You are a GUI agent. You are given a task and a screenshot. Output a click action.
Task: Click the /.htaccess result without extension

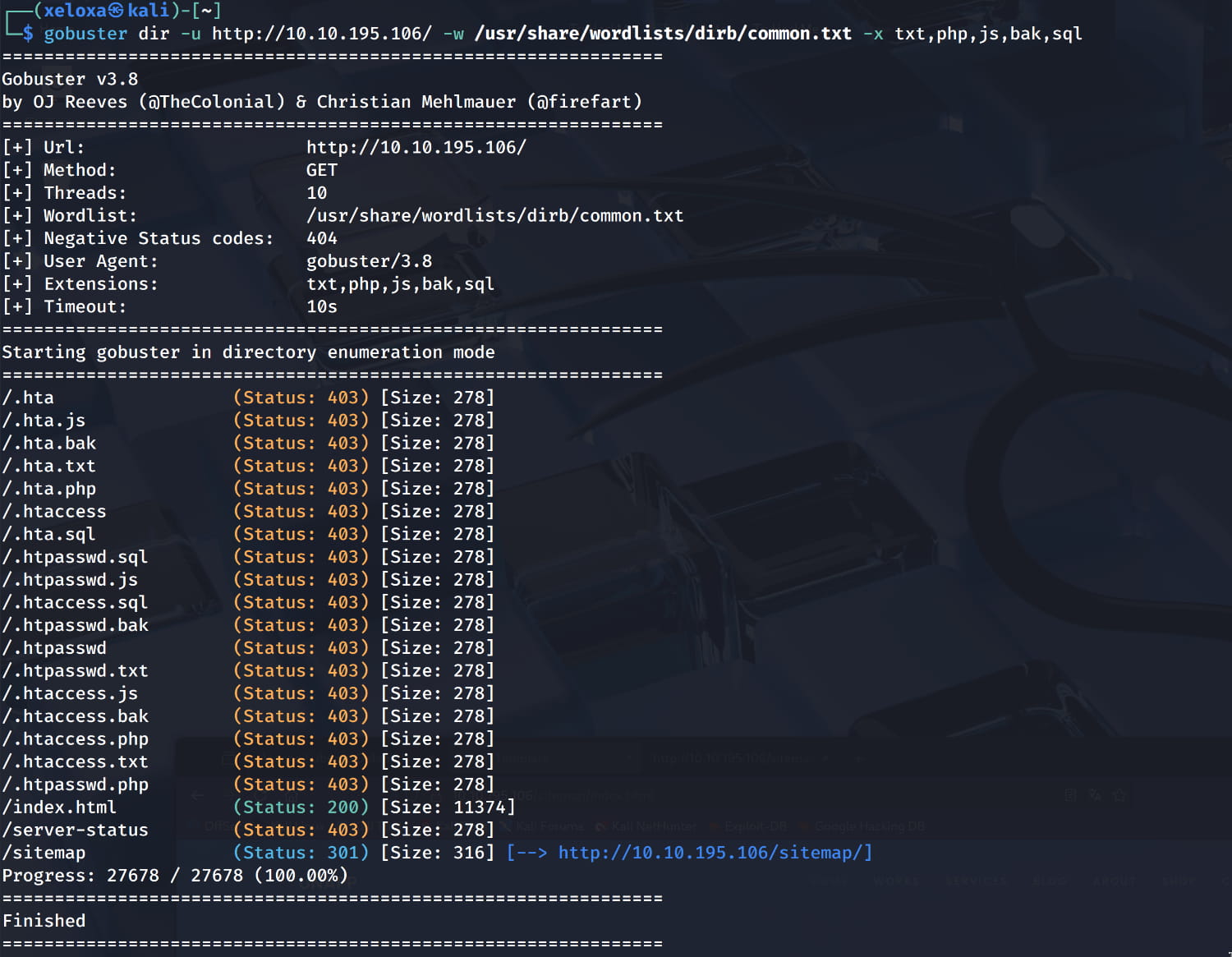tap(54, 511)
